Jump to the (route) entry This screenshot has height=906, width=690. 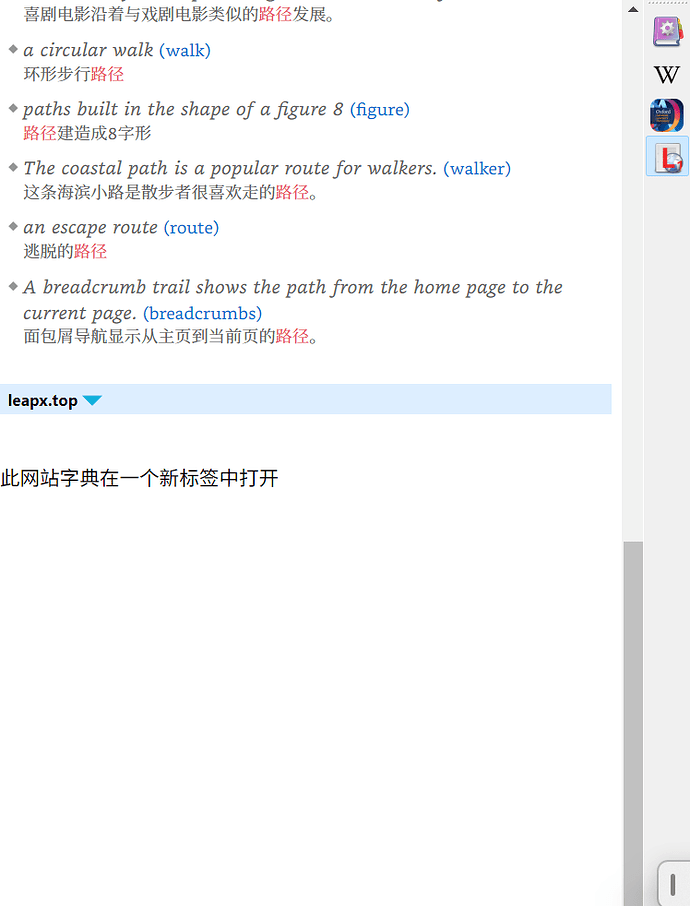(x=191, y=227)
